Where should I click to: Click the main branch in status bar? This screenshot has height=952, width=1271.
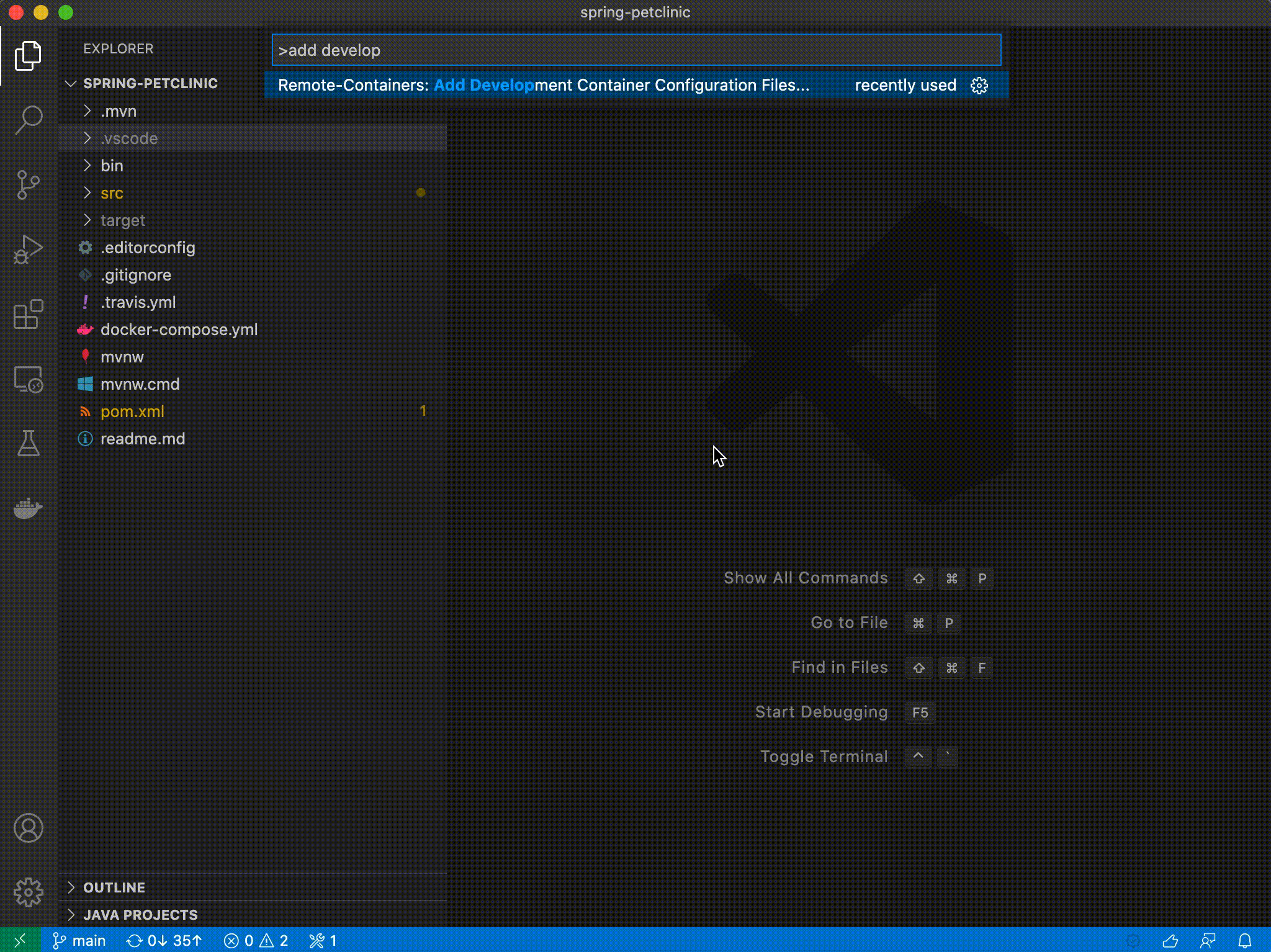[x=79, y=941]
